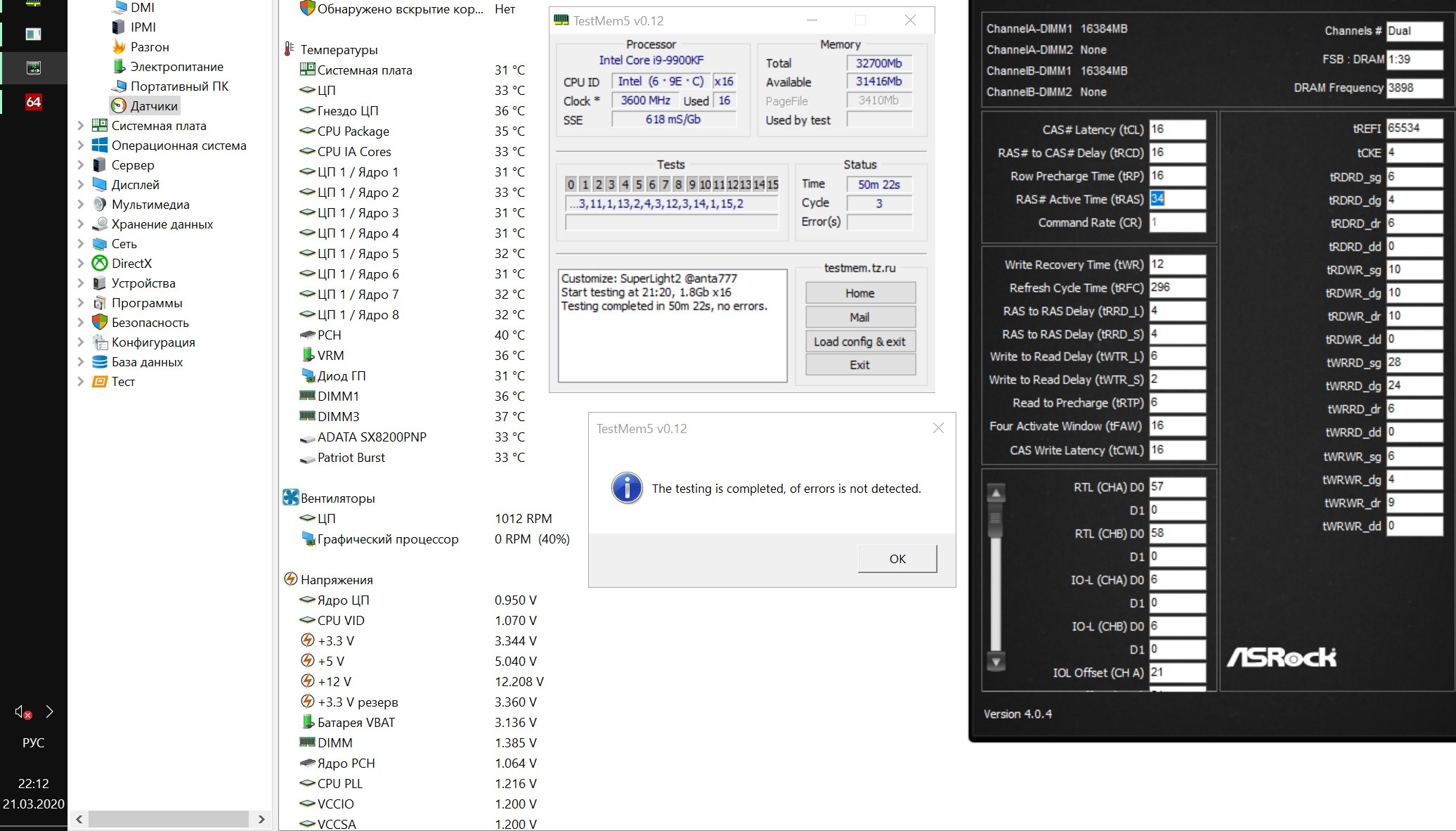Select test number 15 box in Tests
1456x831 pixels.
coord(772,184)
